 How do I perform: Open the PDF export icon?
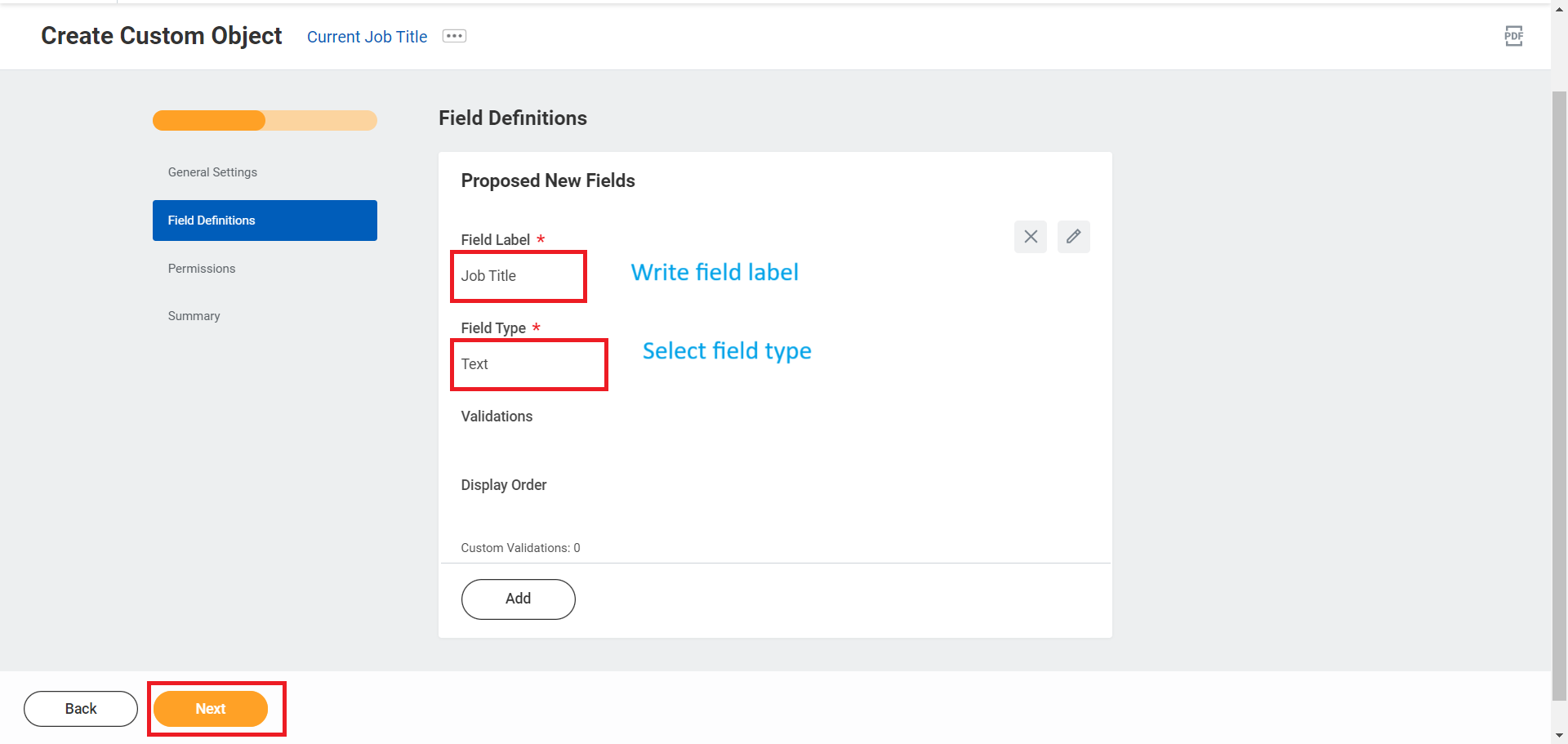pos(1513,36)
